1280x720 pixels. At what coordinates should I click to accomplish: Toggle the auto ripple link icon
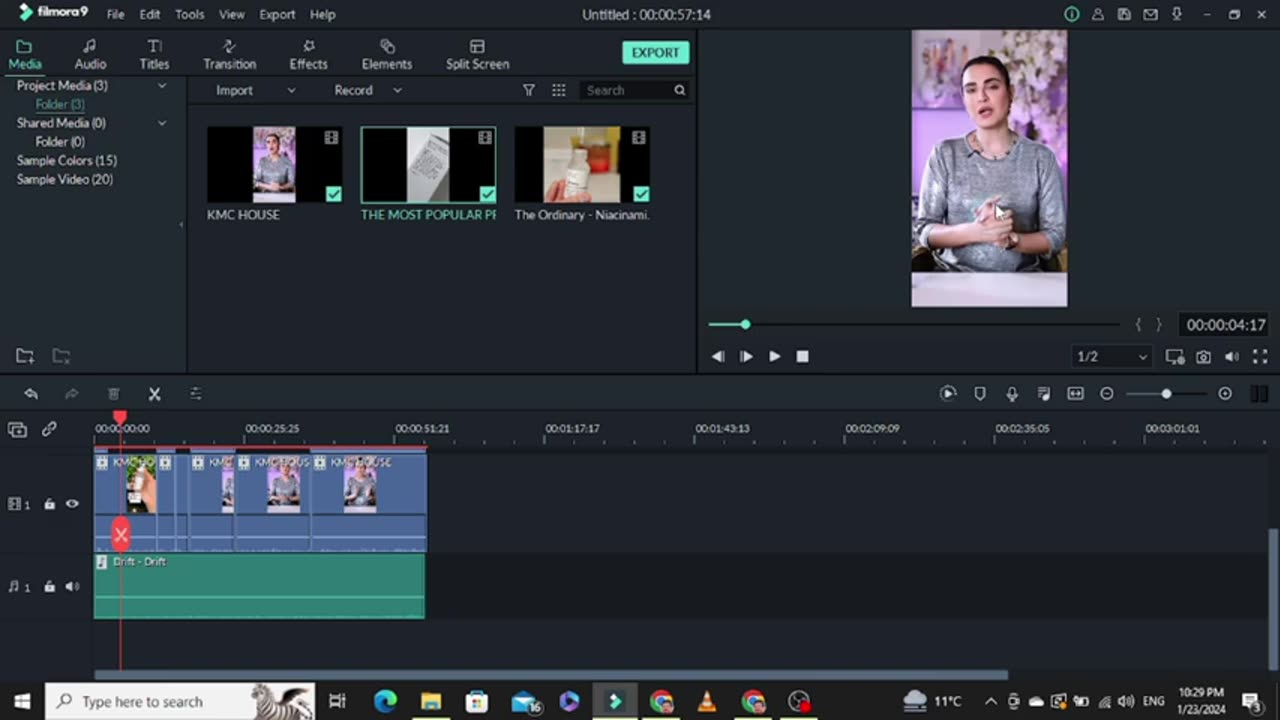pos(49,429)
